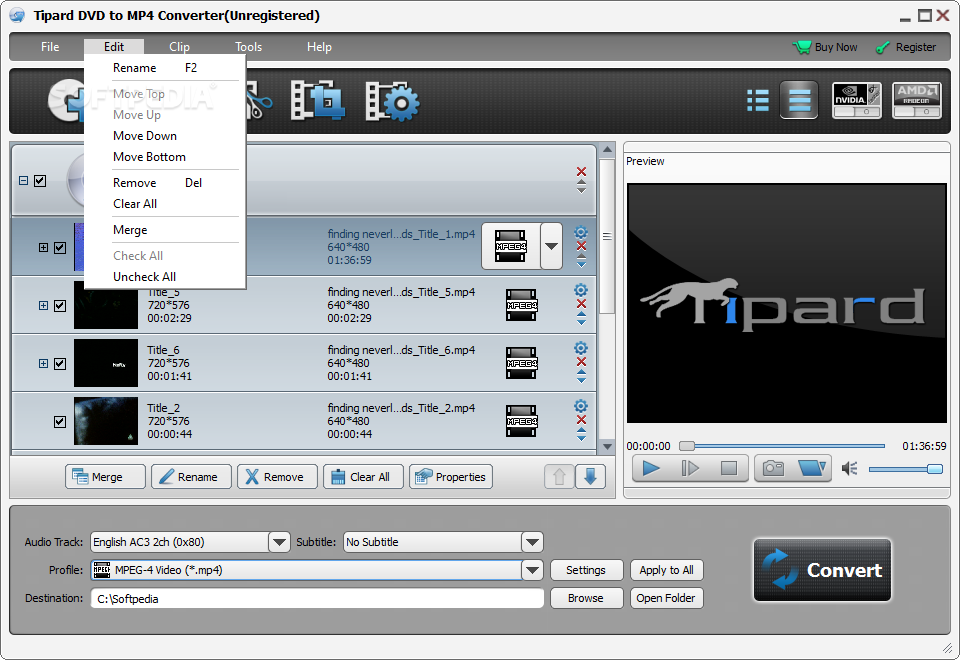960x660 pixels.
Task: Open the Audio Track dropdown
Action: pyautogui.click(x=279, y=542)
